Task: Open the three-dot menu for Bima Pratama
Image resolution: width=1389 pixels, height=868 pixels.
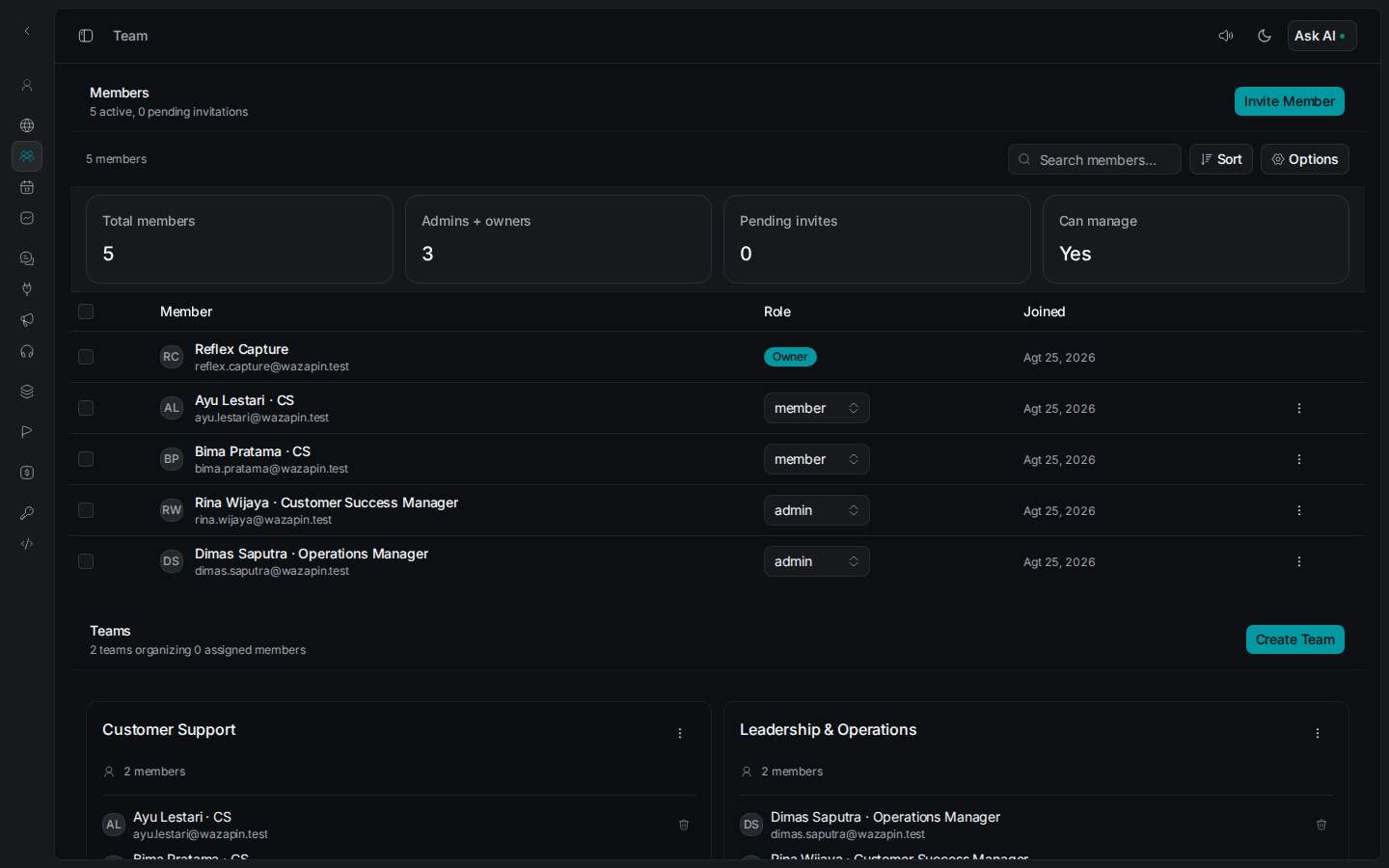Action: click(x=1299, y=459)
